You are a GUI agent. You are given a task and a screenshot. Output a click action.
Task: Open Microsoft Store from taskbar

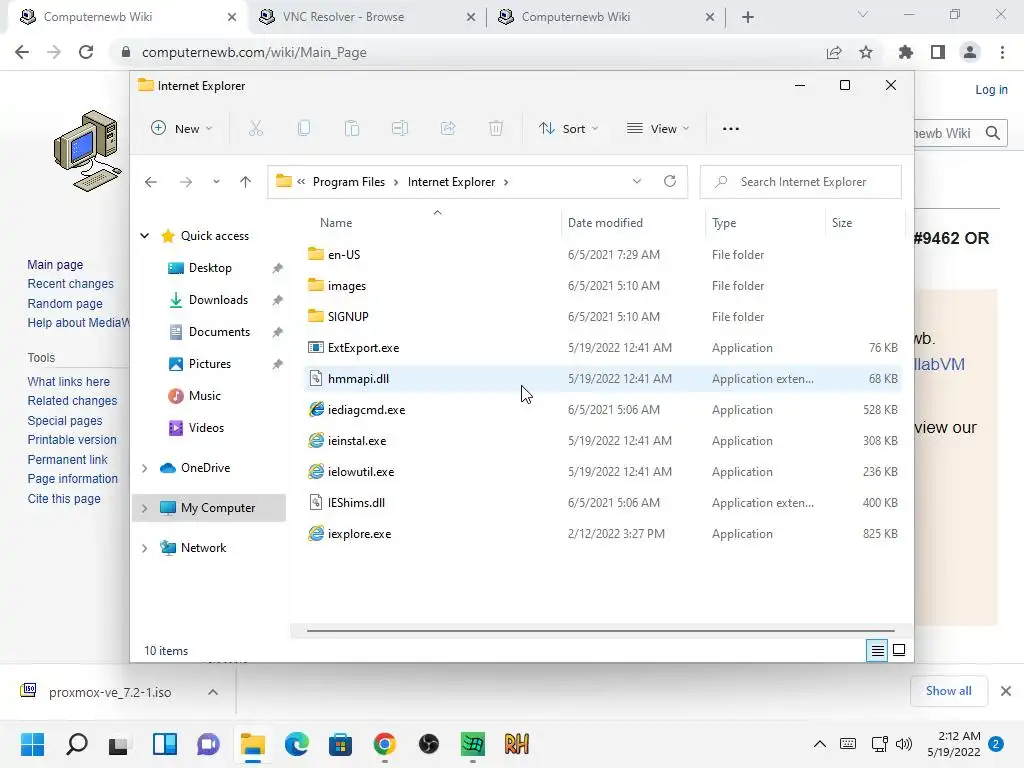(340, 744)
